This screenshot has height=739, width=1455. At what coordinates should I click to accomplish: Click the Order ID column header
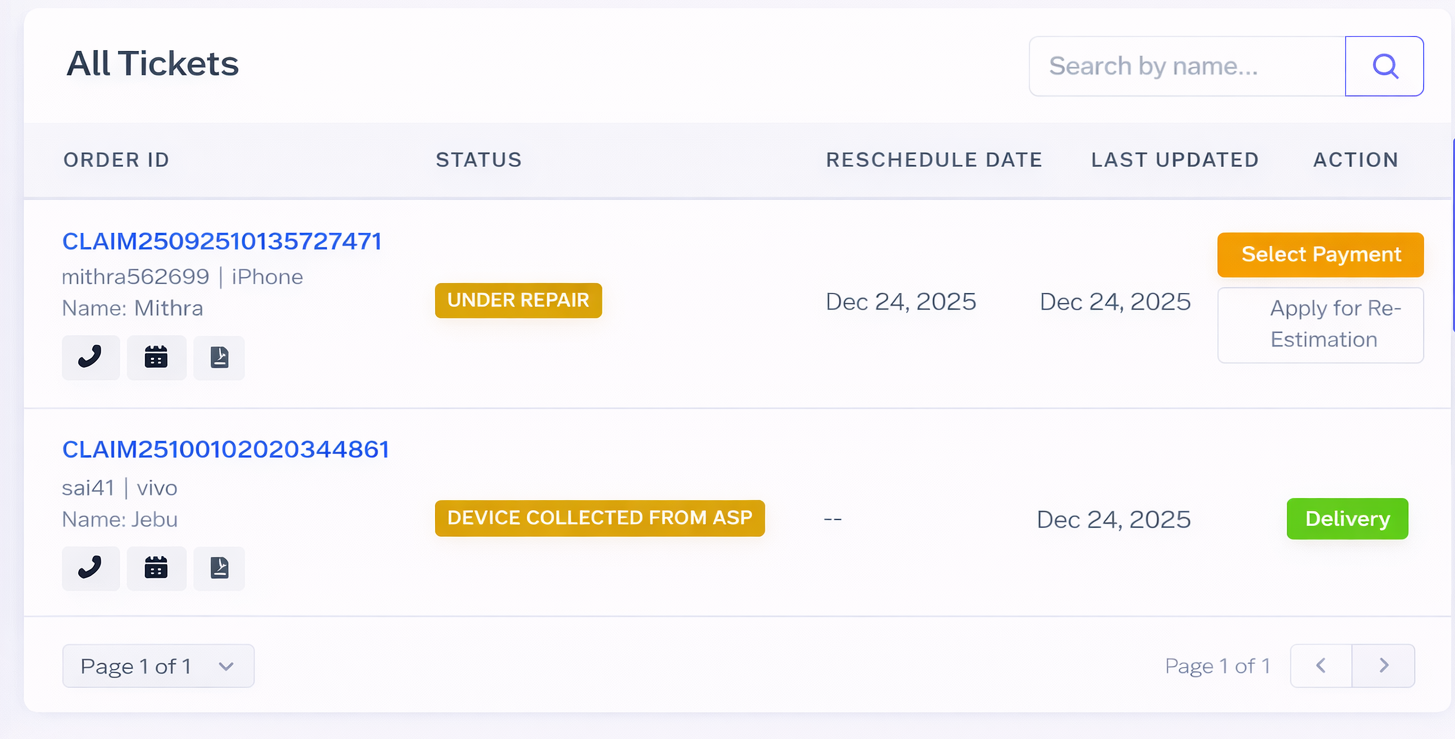tap(116, 160)
